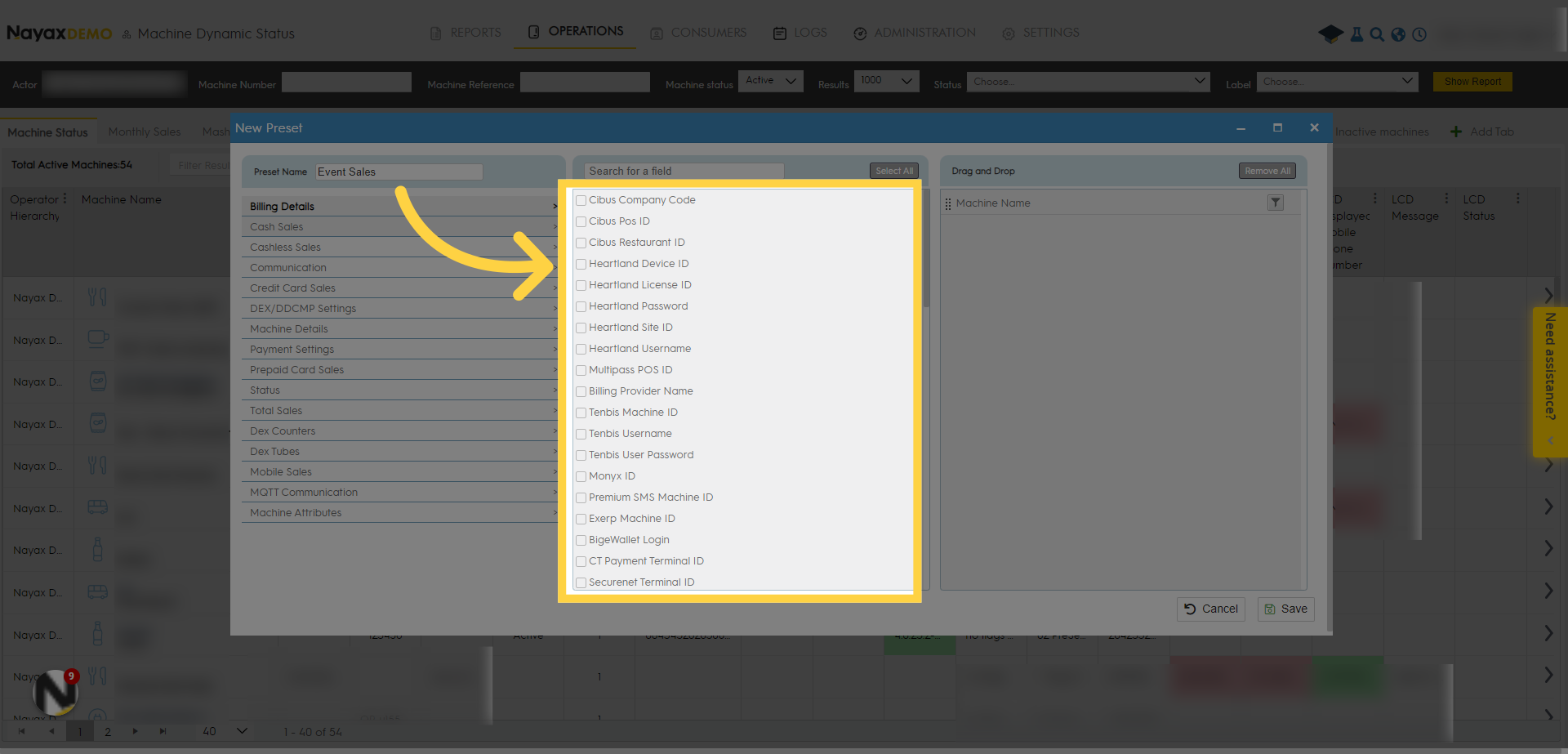
Task: Tick the BigeWallet Login checkbox
Action: pos(581,540)
